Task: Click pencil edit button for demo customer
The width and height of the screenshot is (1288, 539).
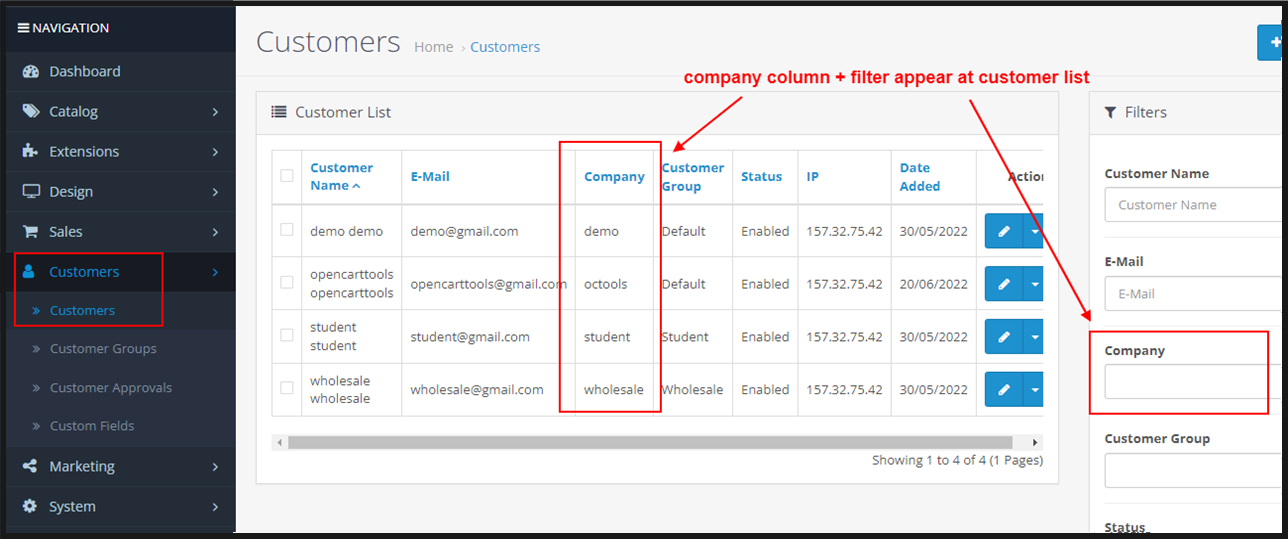Action: (1004, 231)
